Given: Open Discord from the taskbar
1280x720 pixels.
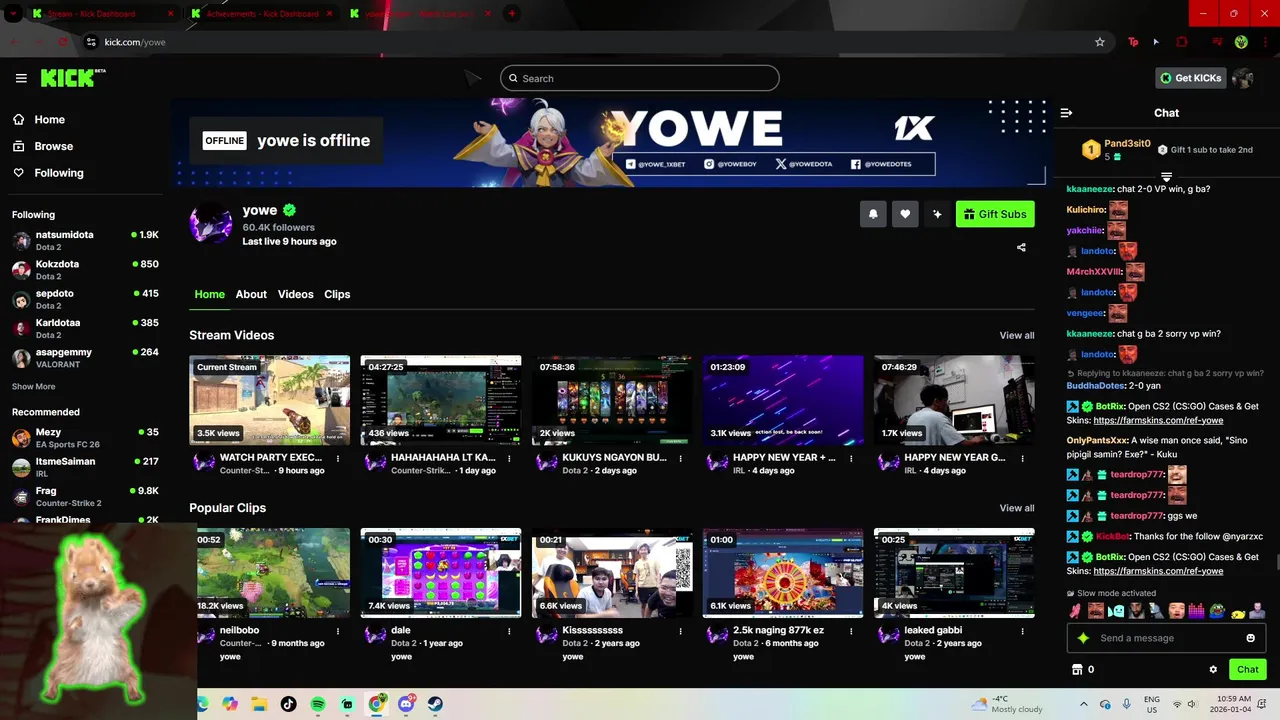Looking at the screenshot, I should [x=406, y=704].
